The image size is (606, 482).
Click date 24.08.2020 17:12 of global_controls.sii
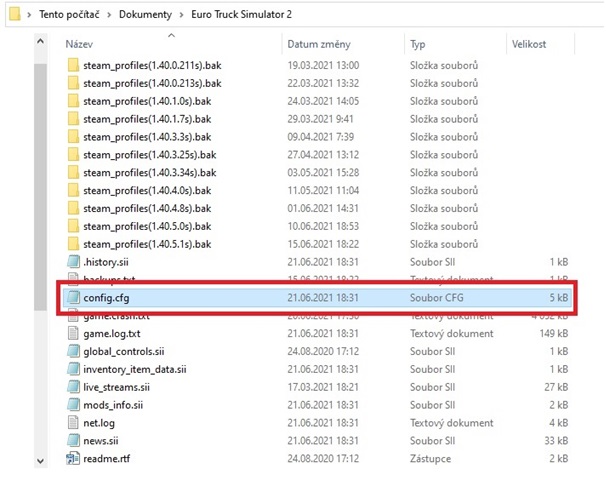pos(323,351)
